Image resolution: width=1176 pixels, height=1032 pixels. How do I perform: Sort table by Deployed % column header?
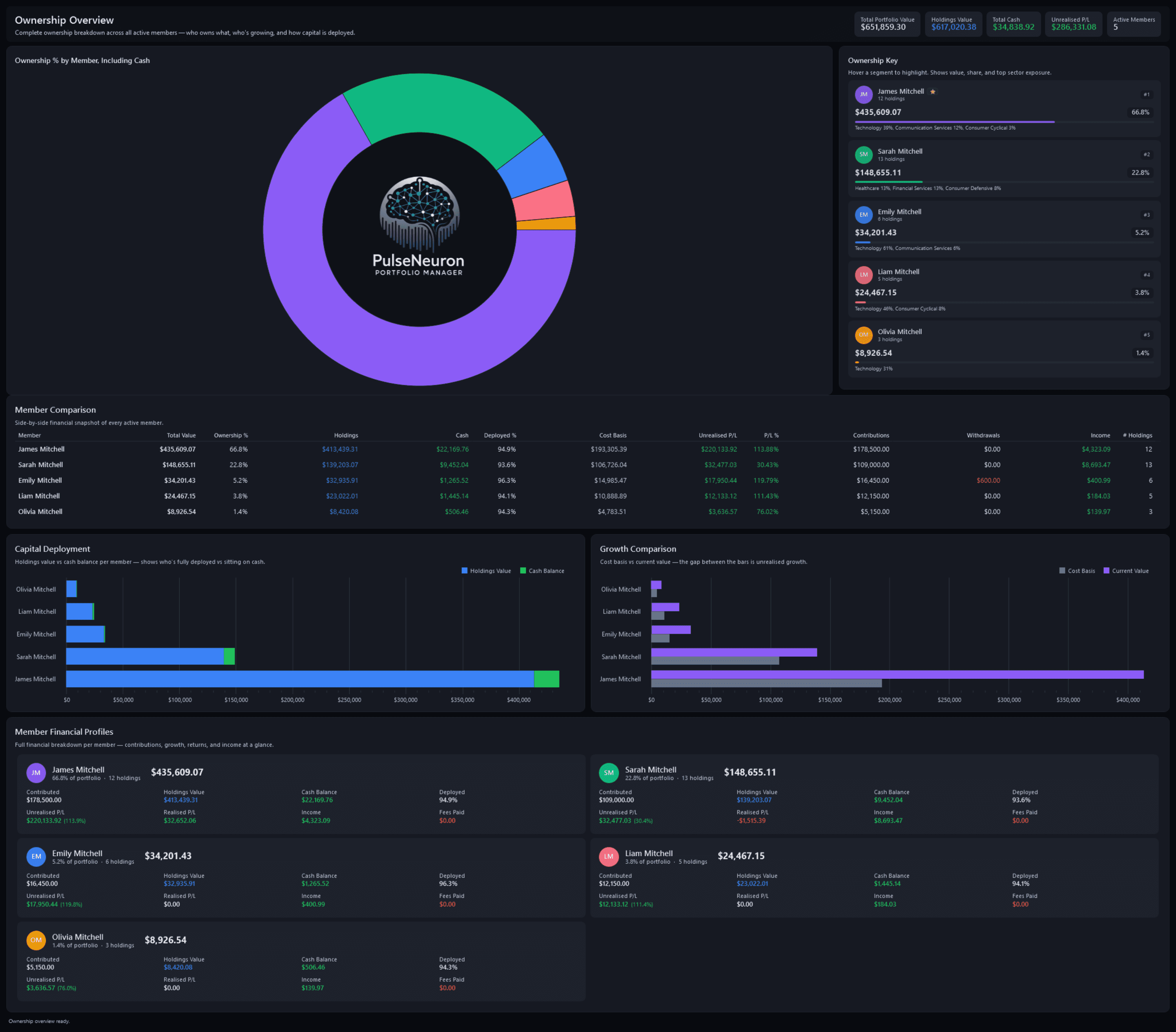pyautogui.click(x=500, y=435)
